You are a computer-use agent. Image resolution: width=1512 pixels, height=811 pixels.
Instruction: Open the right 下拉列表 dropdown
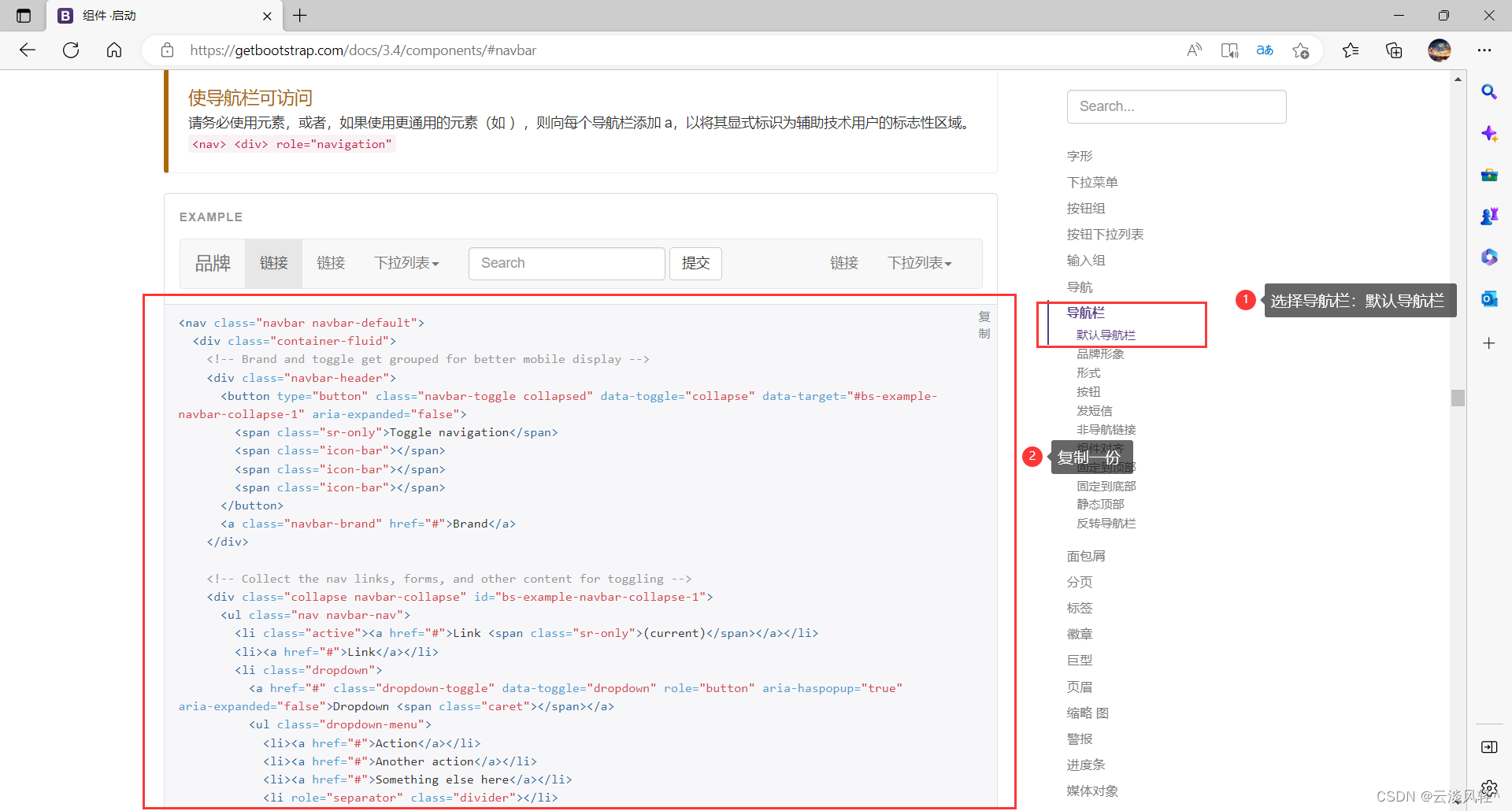click(x=920, y=263)
